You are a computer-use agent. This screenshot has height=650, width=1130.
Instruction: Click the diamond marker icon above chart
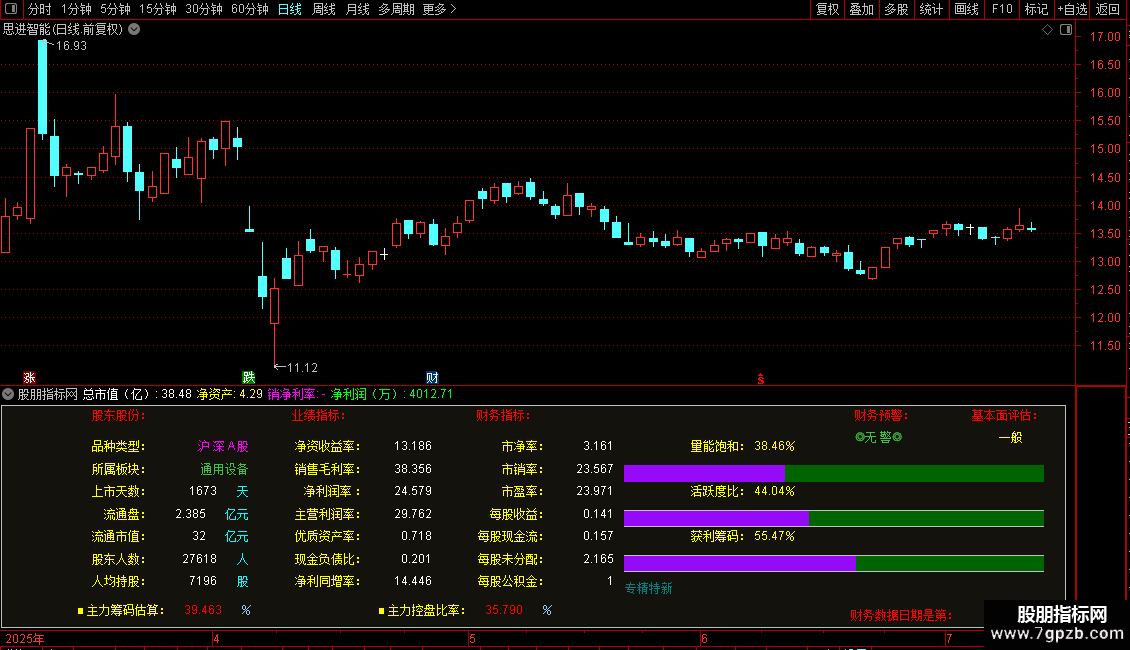pyautogui.click(x=1047, y=30)
